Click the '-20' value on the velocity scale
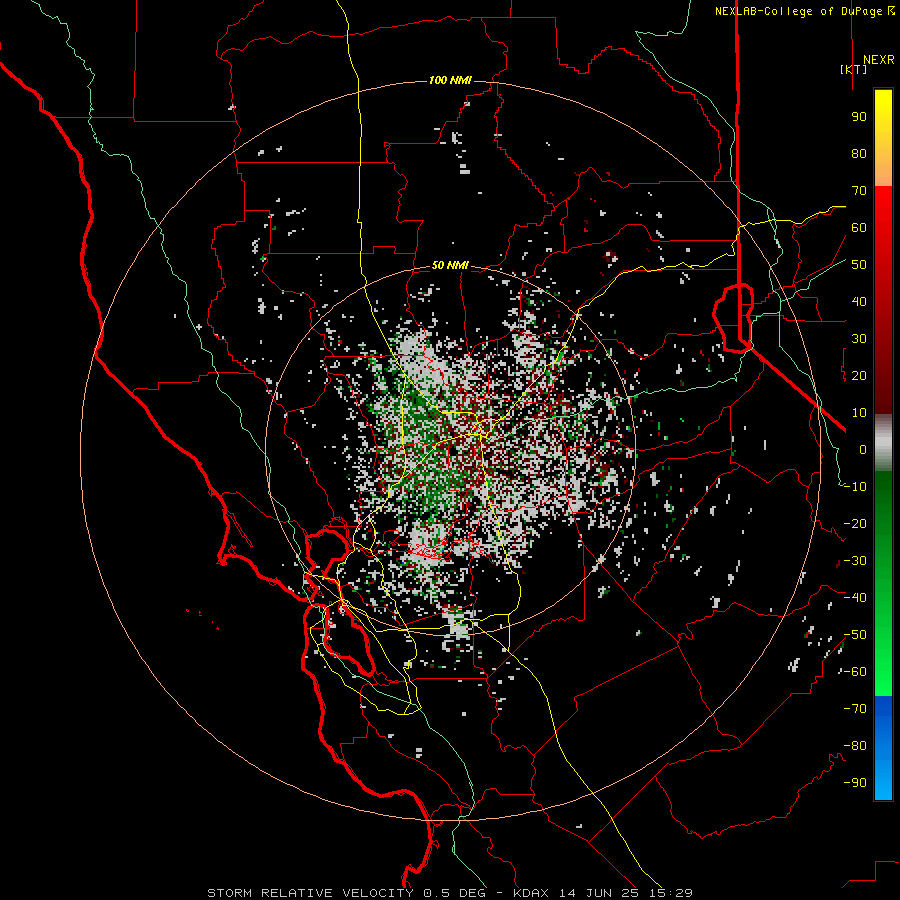The width and height of the screenshot is (900, 900). tap(855, 523)
